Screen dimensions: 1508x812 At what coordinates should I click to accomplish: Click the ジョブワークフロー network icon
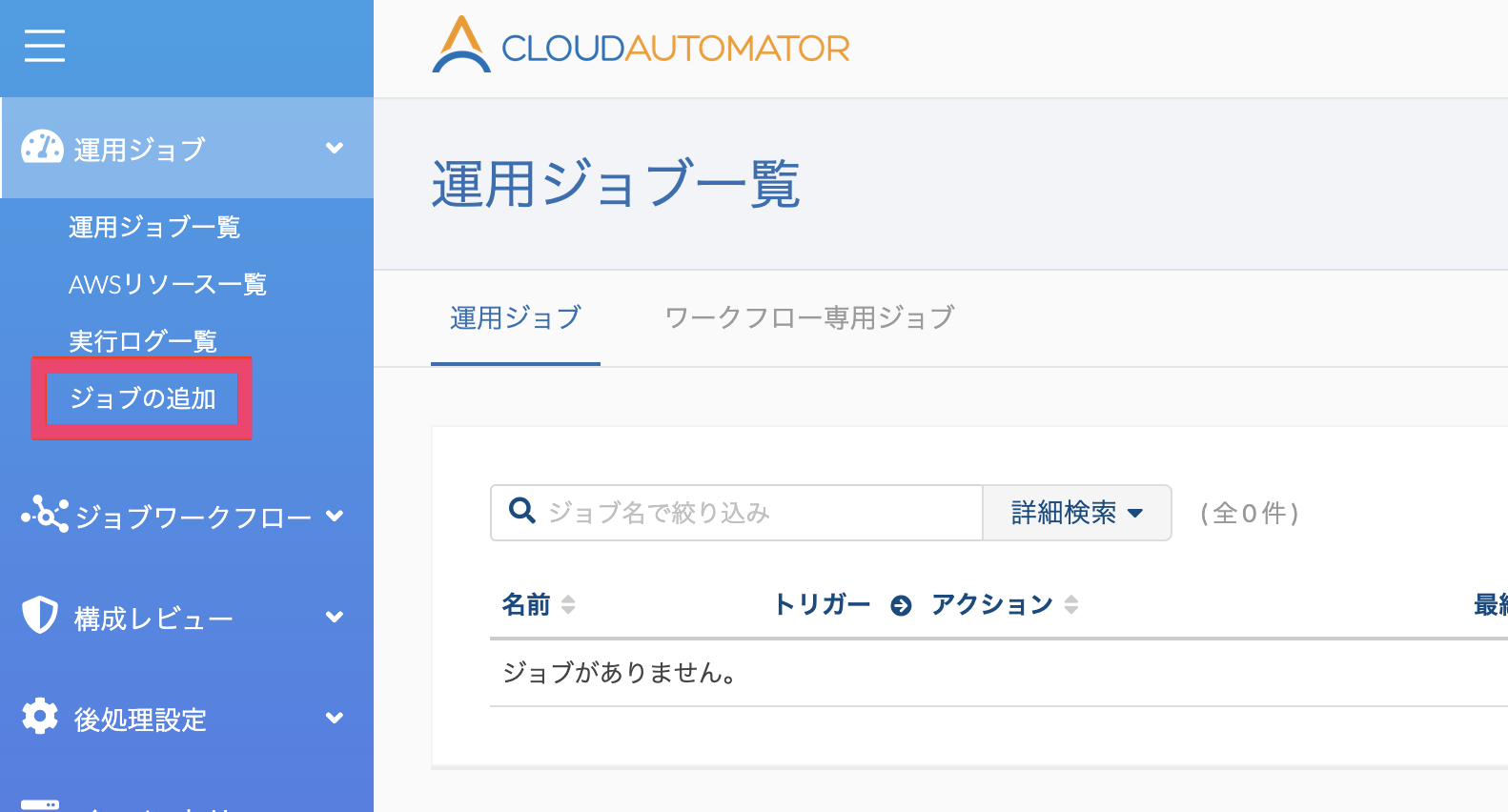(45, 515)
